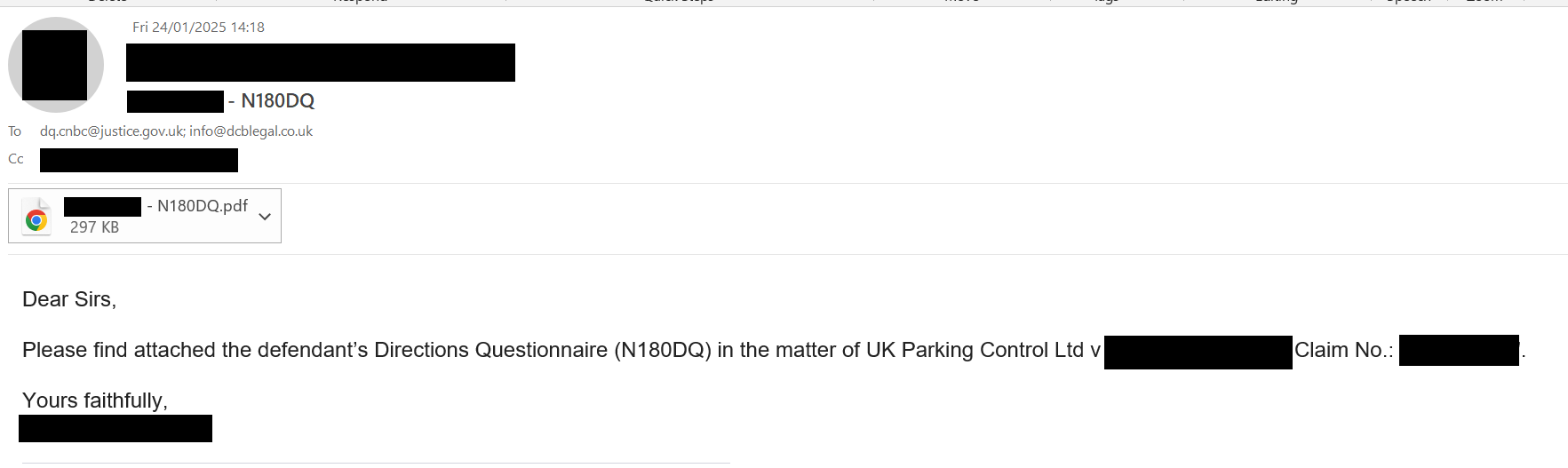Click the 'To' field label
This screenshot has width=1568, height=468.
[15, 131]
